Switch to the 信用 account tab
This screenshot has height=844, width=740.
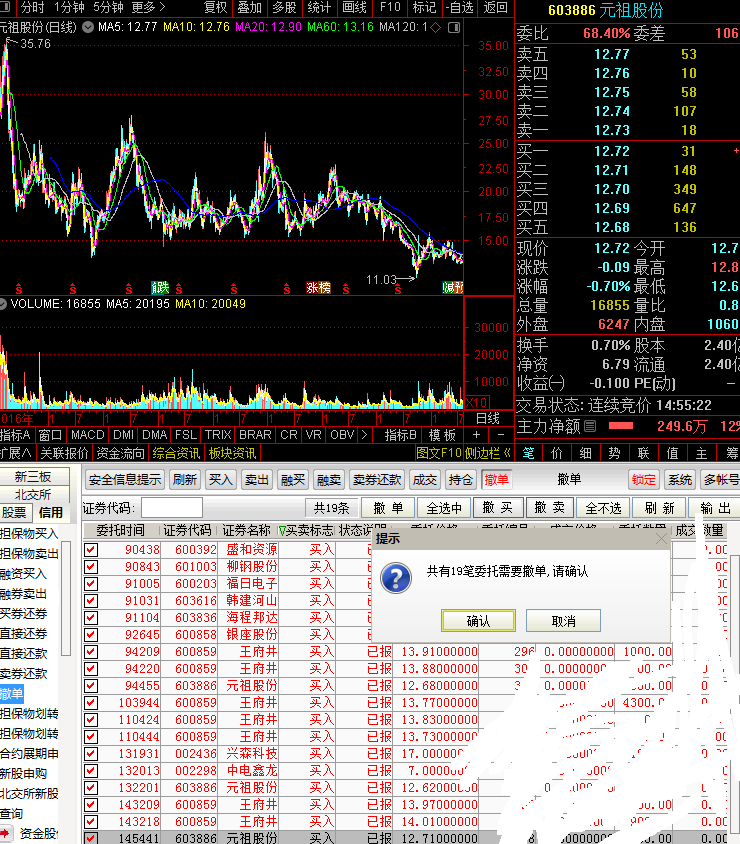tap(51, 512)
